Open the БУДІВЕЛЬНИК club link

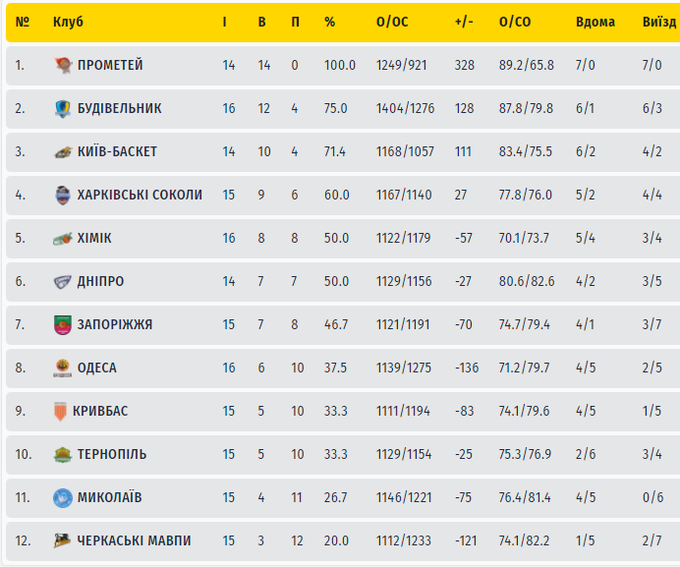tap(119, 108)
